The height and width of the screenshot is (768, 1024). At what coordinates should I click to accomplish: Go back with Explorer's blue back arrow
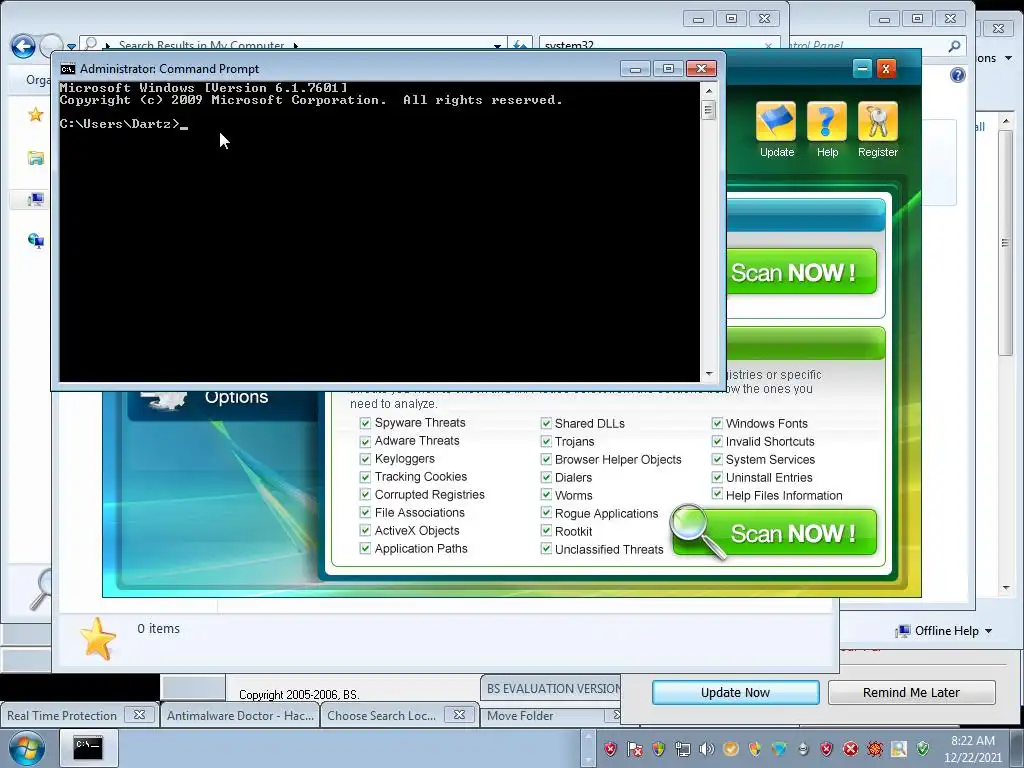pos(23,46)
